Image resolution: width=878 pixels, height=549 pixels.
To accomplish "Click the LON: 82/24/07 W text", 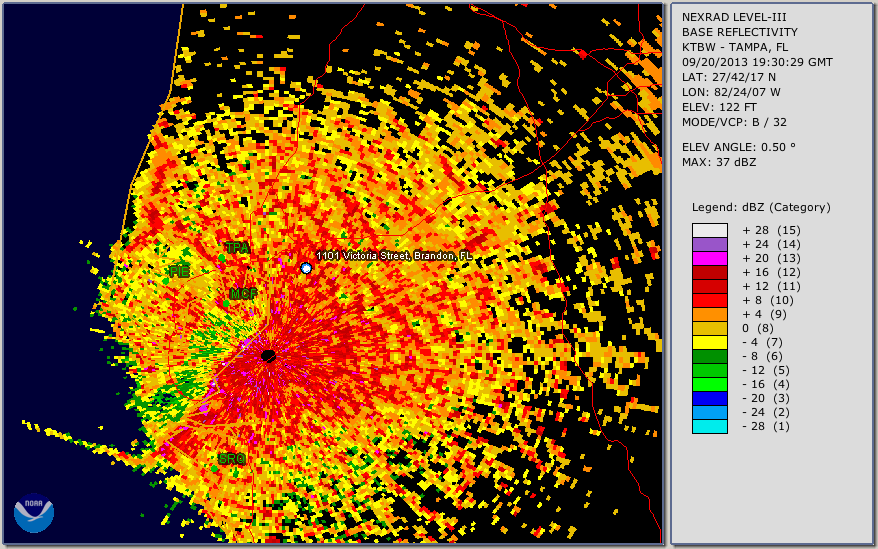I will [731, 92].
